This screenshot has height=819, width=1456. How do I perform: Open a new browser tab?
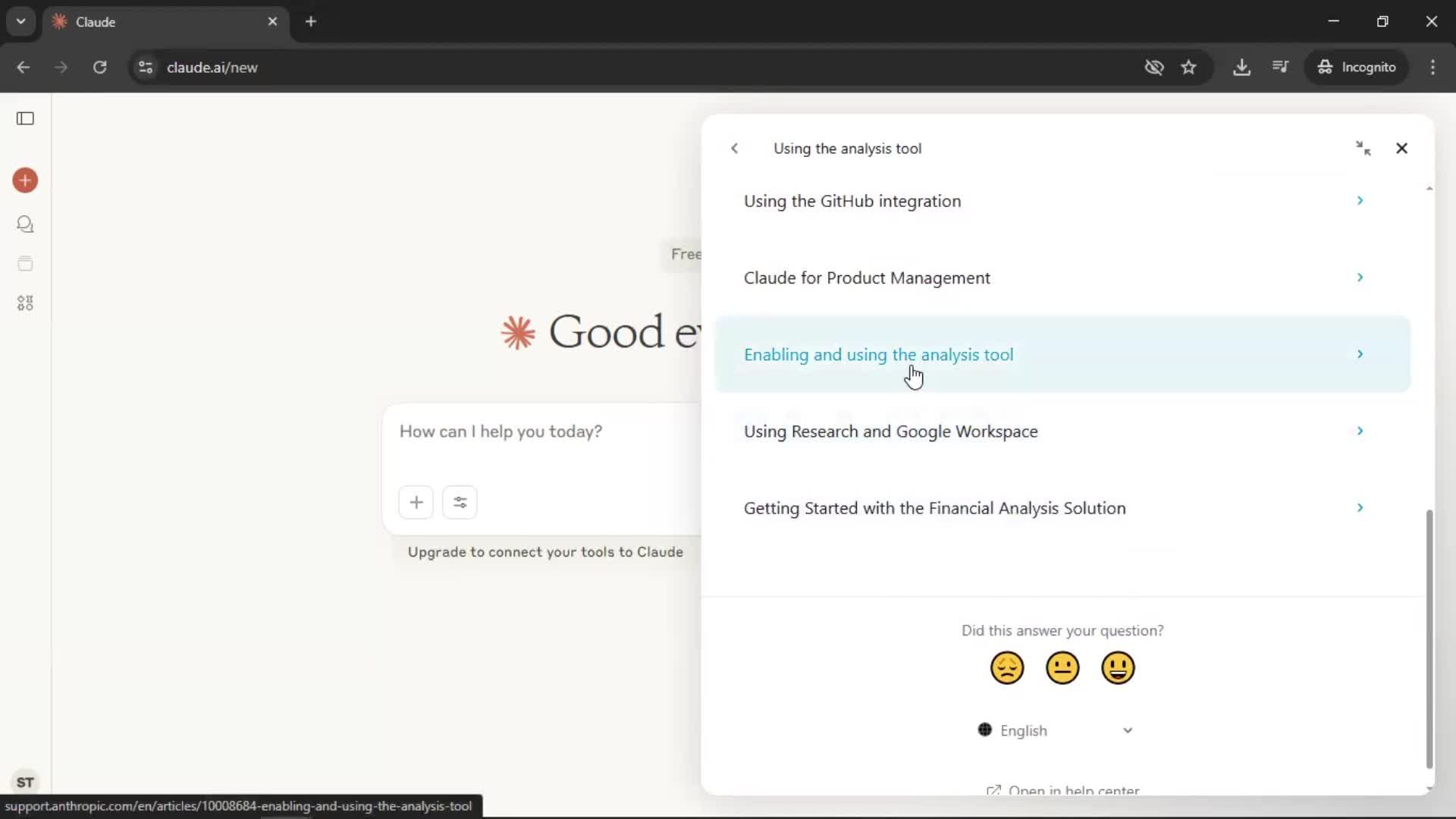click(x=311, y=21)
